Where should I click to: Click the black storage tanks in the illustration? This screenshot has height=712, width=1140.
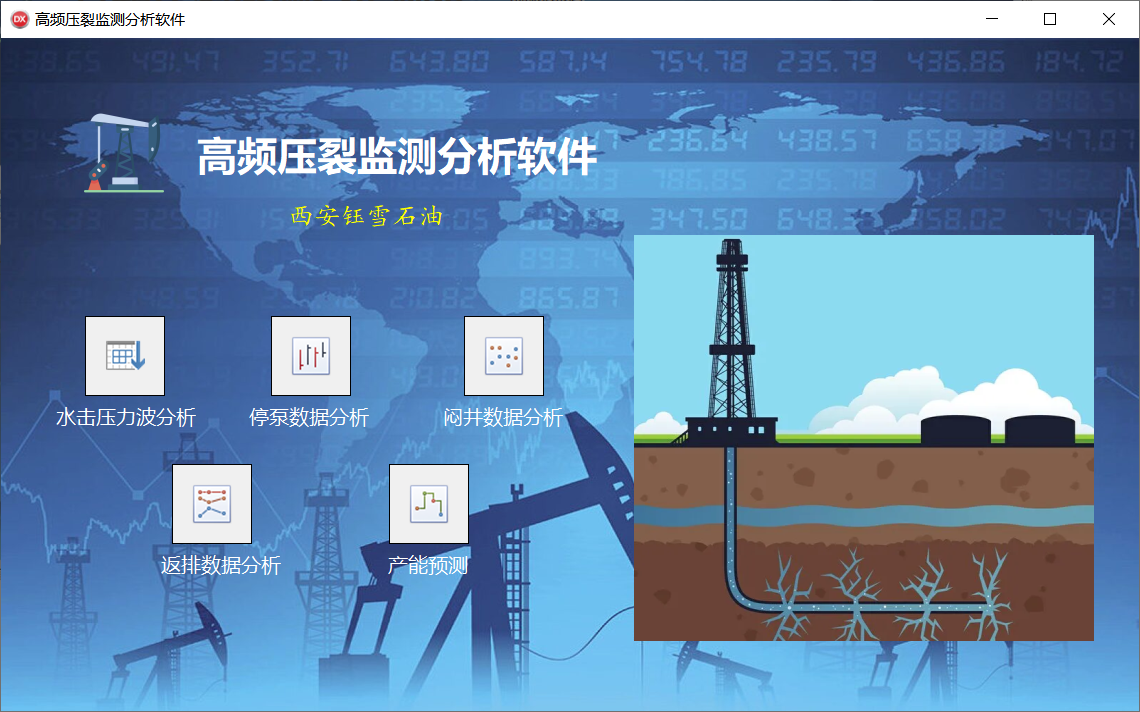(997, 430)
